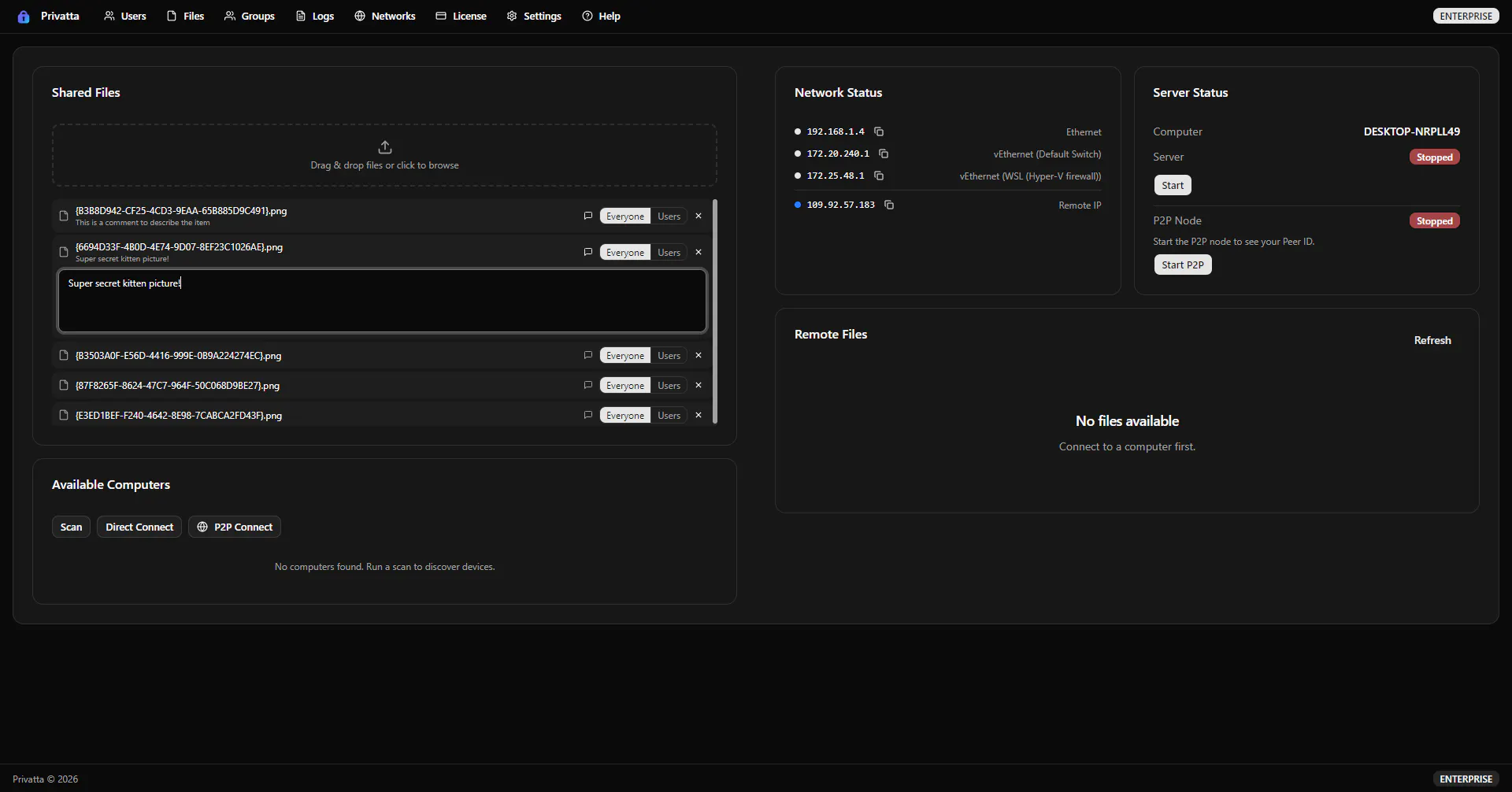1512x792 pixels.
Task: Click file icon of {B3503A0F row
Action: tap(64, 355)
